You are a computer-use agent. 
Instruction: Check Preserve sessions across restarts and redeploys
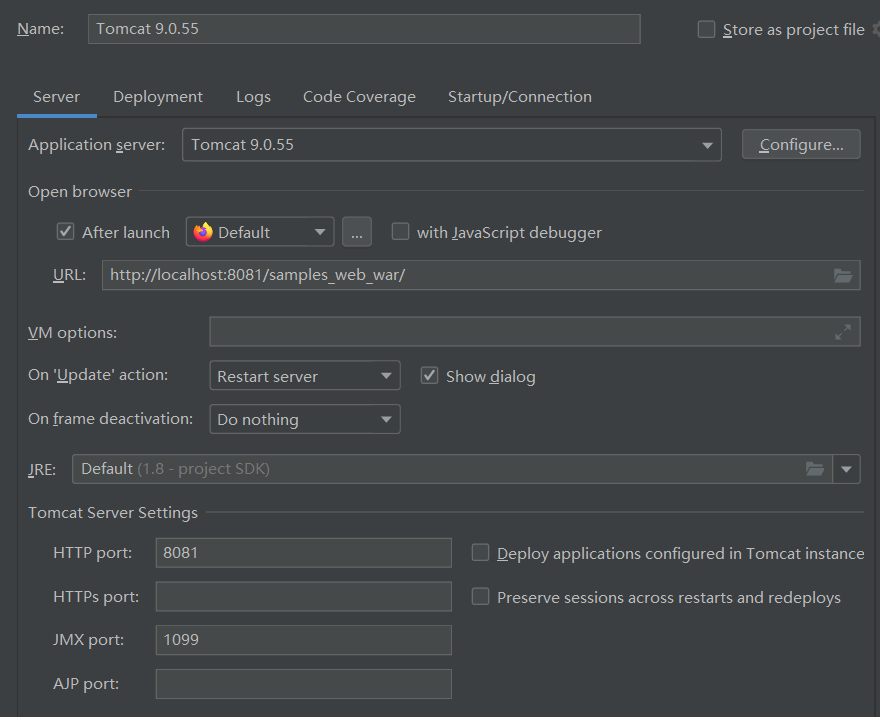click(x=480, y=596)
